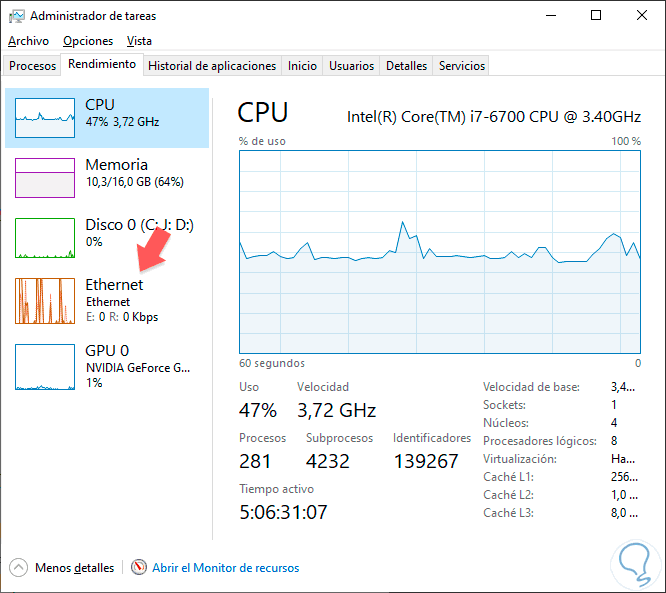The width and height of the screenshot is (666, 593).
Task: Open the Ethernet network graph thumbnail
Action: coord(45,300)
